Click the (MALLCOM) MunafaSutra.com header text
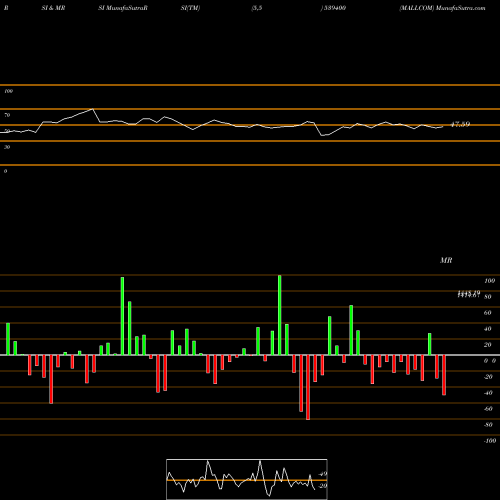500x500 pixels. point(442,8)
